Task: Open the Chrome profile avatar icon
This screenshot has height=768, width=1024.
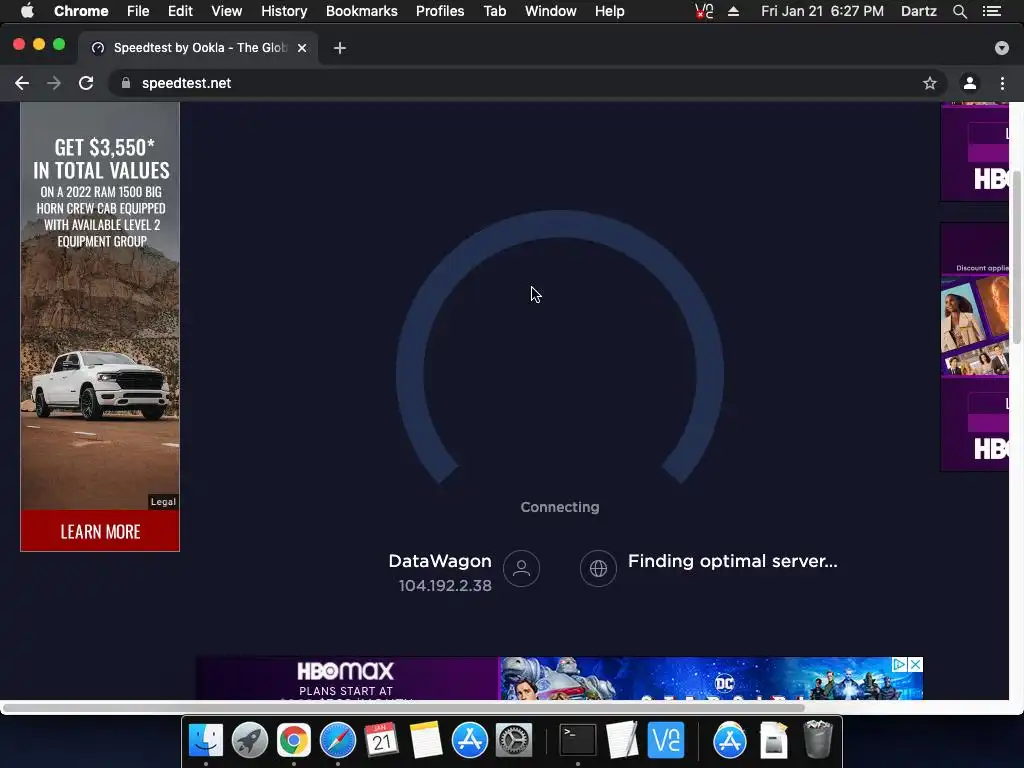Action: point(970,83)
